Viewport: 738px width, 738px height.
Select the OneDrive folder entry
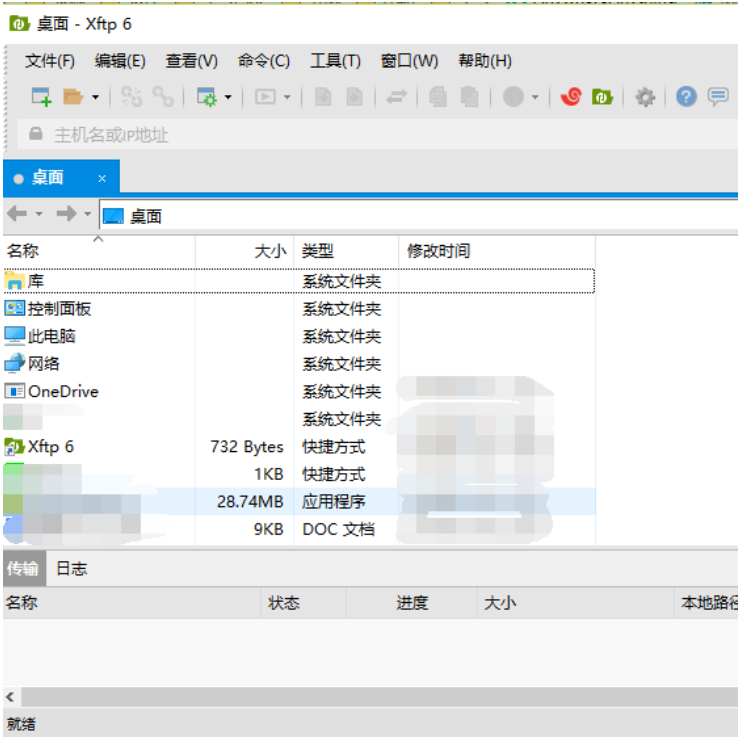coord(62,392)
